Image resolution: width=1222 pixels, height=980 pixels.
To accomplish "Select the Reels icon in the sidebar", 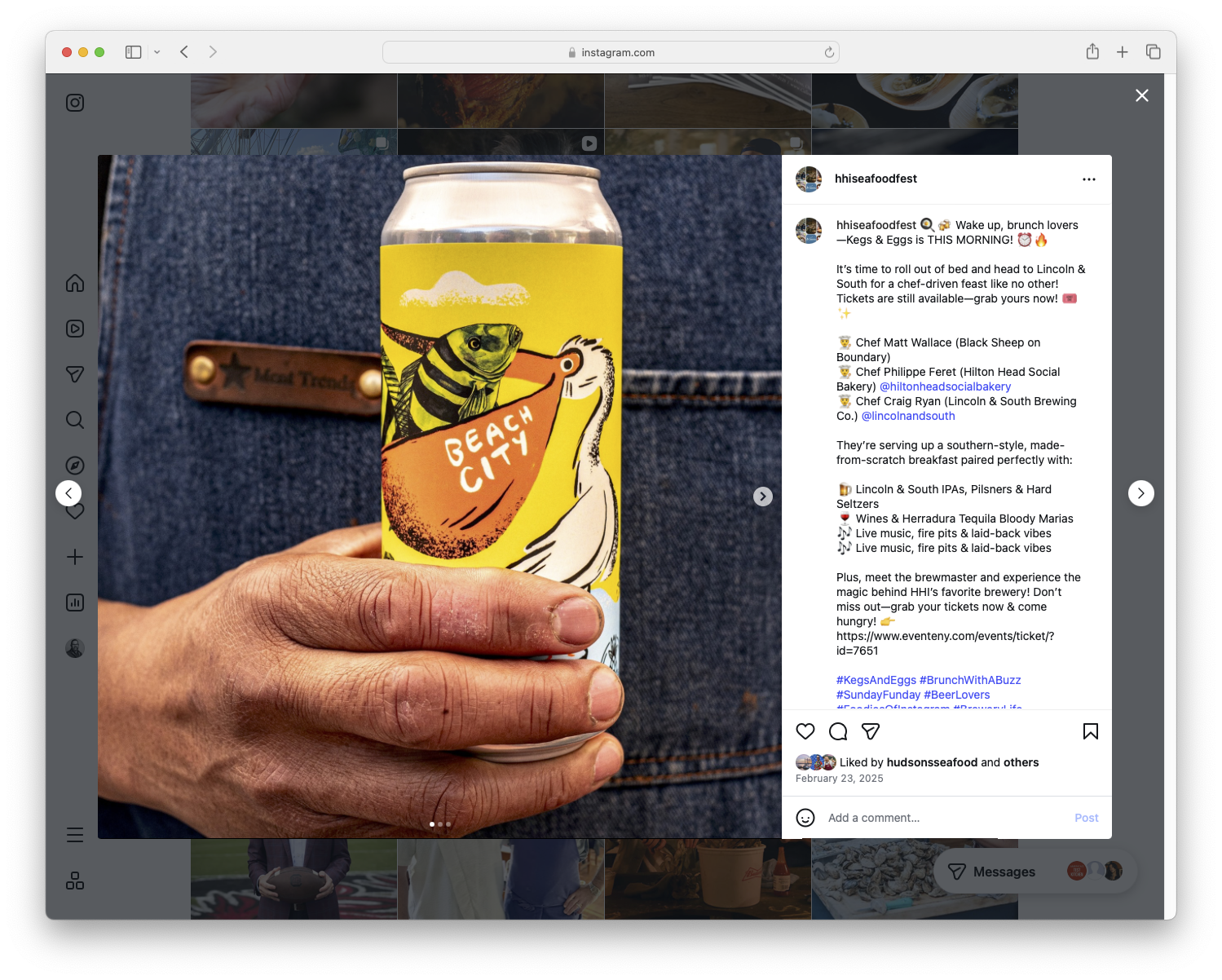I will [x=74, y=329].
